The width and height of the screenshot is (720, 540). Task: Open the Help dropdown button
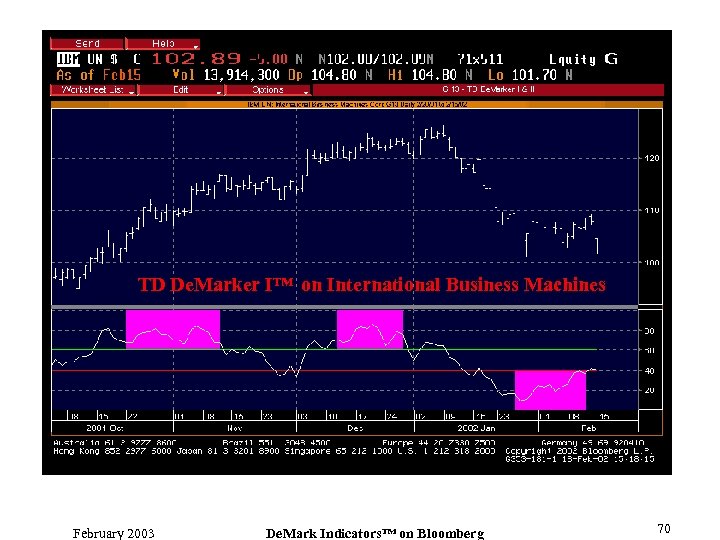click(x=163, y=44)
